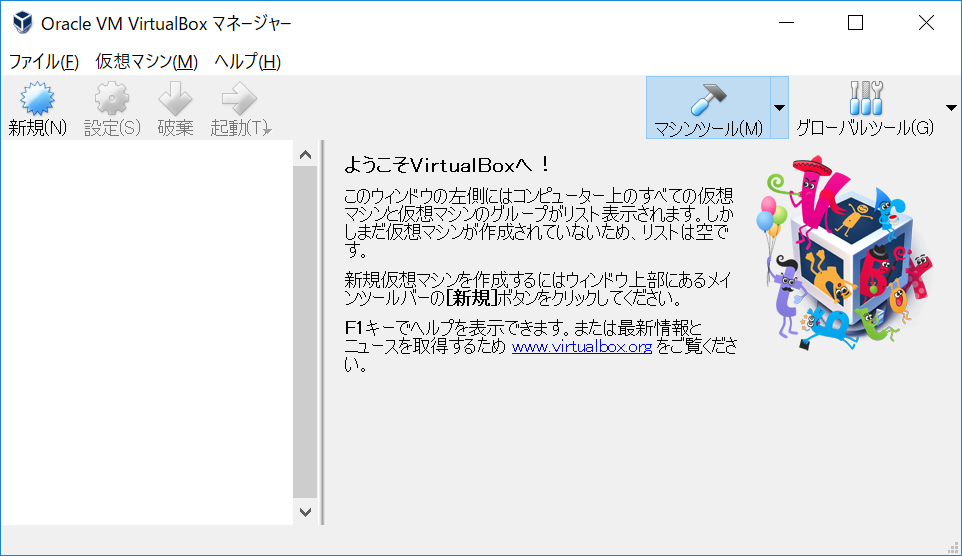Click the 新規(N) new machine icon
962x556 pixels.
pos(37,98)
